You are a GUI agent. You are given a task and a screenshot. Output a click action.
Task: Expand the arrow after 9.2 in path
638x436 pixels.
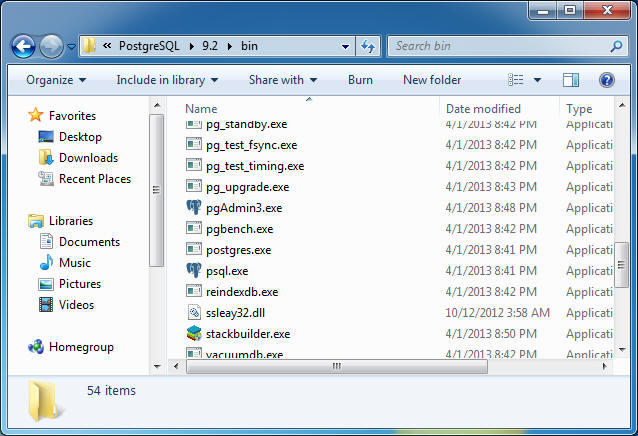pyautogui.click(x=230, y=46)
